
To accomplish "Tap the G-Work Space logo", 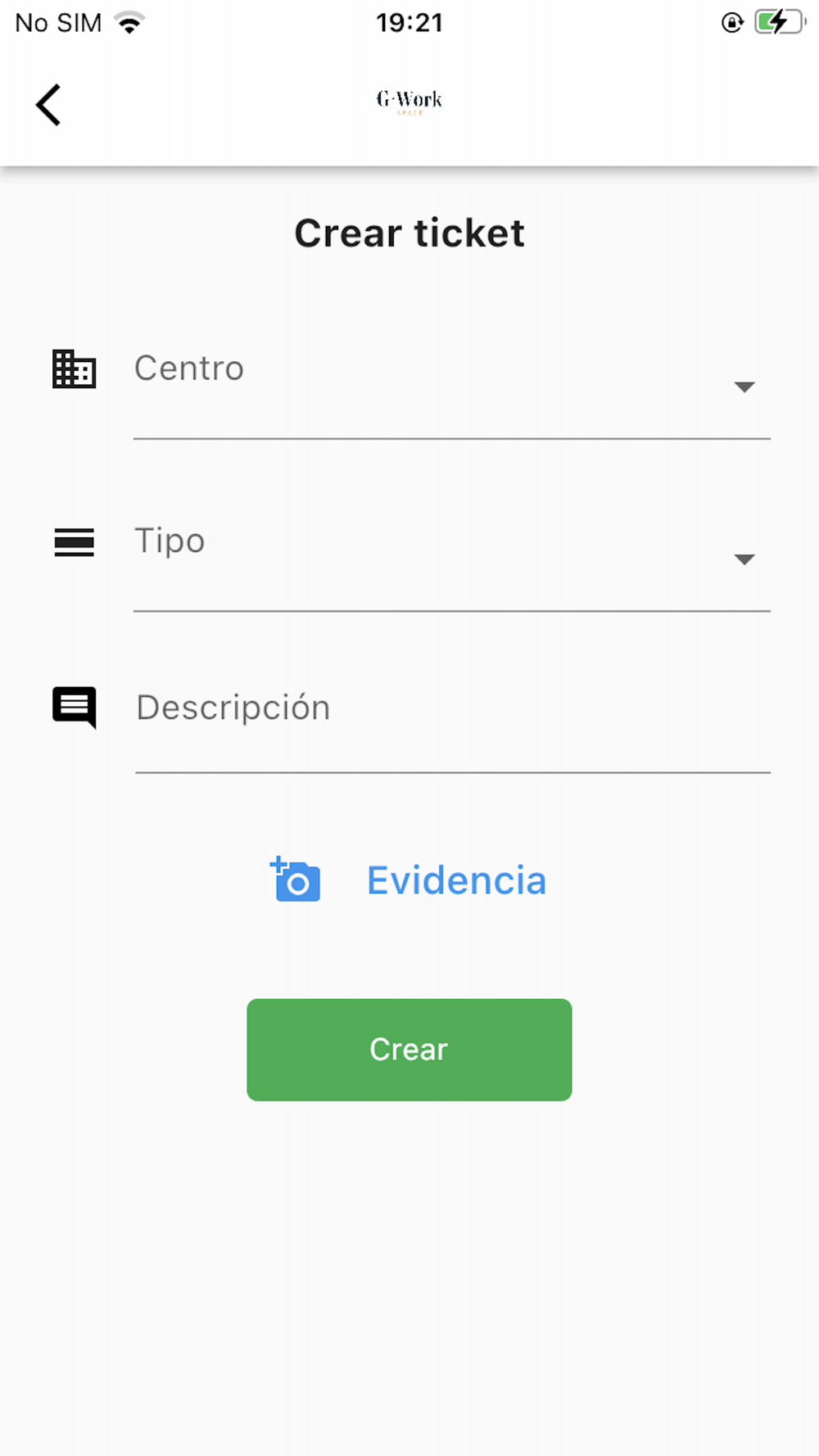I will tap(409, 102).
